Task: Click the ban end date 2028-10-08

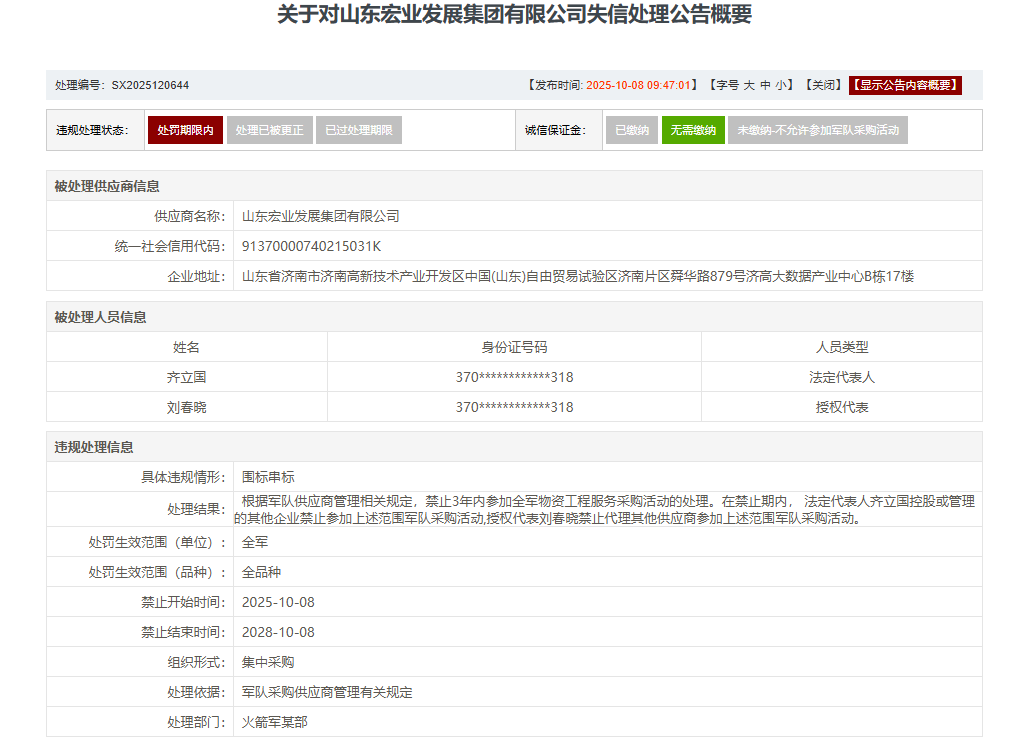Action: click(278, 632)
